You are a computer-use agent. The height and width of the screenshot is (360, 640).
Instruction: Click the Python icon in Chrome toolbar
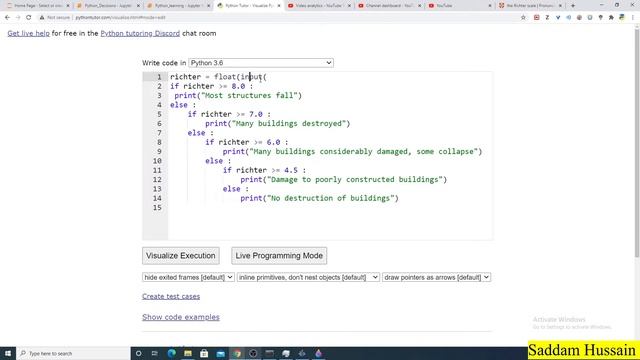pos(622,18)
